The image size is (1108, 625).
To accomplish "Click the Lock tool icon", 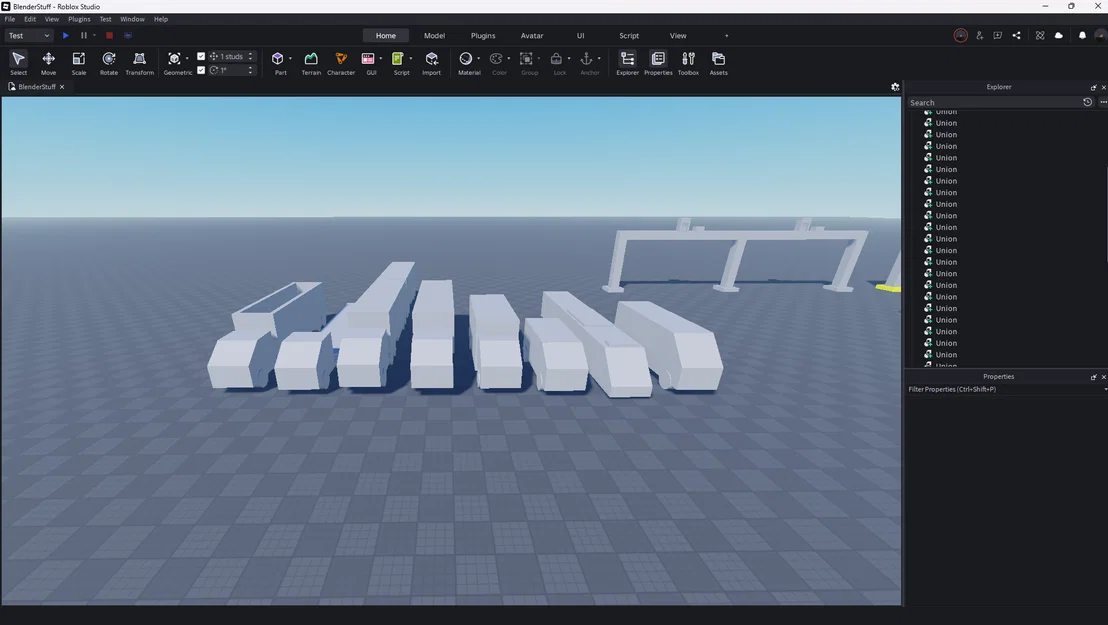I will pyautogui.click(x=556, y=59).
